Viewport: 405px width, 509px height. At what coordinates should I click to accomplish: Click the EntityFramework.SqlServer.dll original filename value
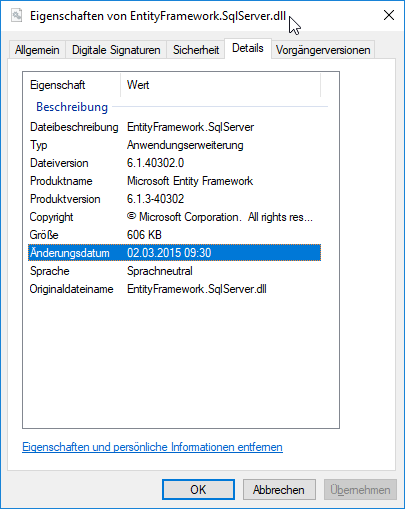tap(197, 289)
